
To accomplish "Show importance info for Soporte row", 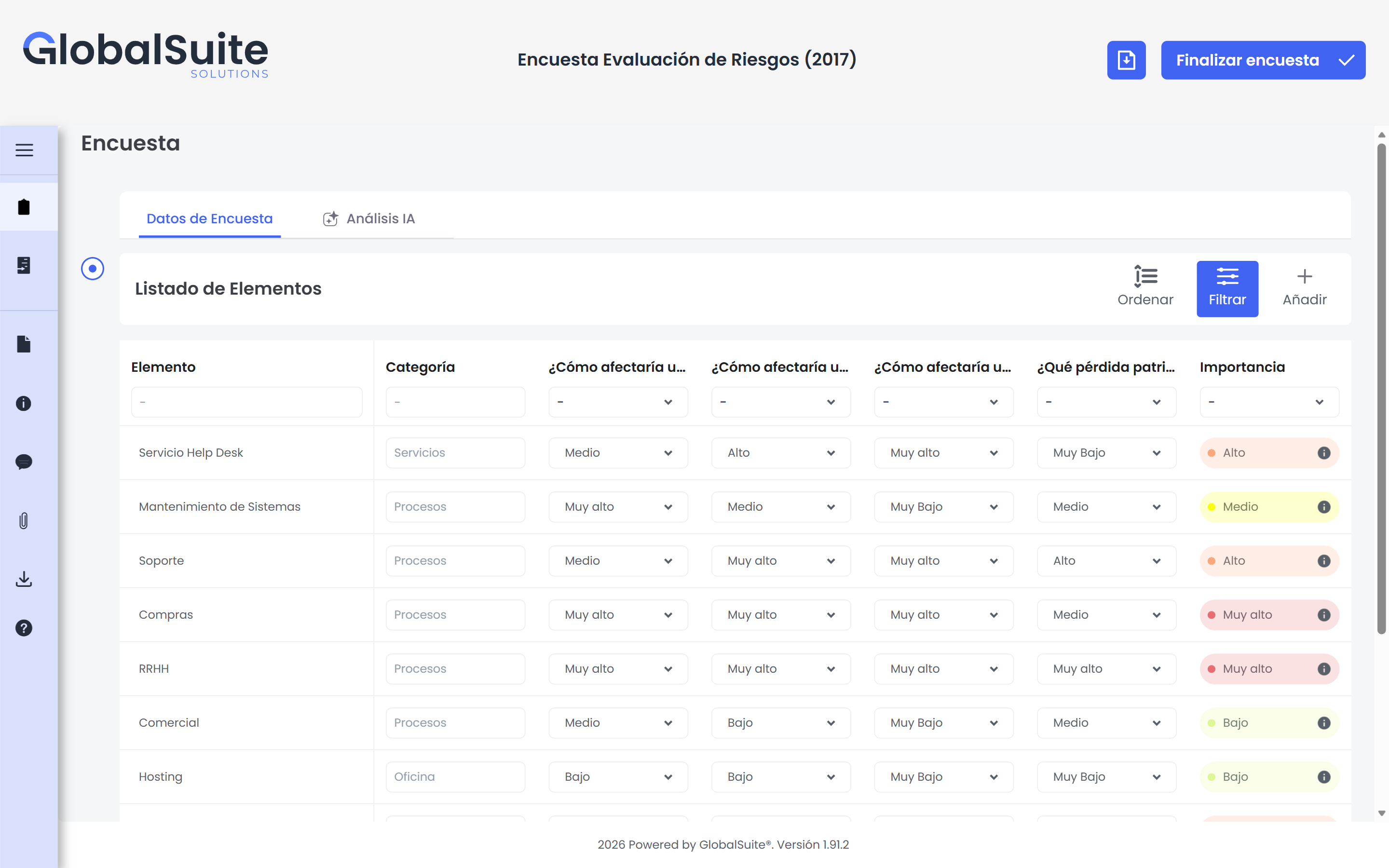I will pyautogui.click(x=1324, y=561).
